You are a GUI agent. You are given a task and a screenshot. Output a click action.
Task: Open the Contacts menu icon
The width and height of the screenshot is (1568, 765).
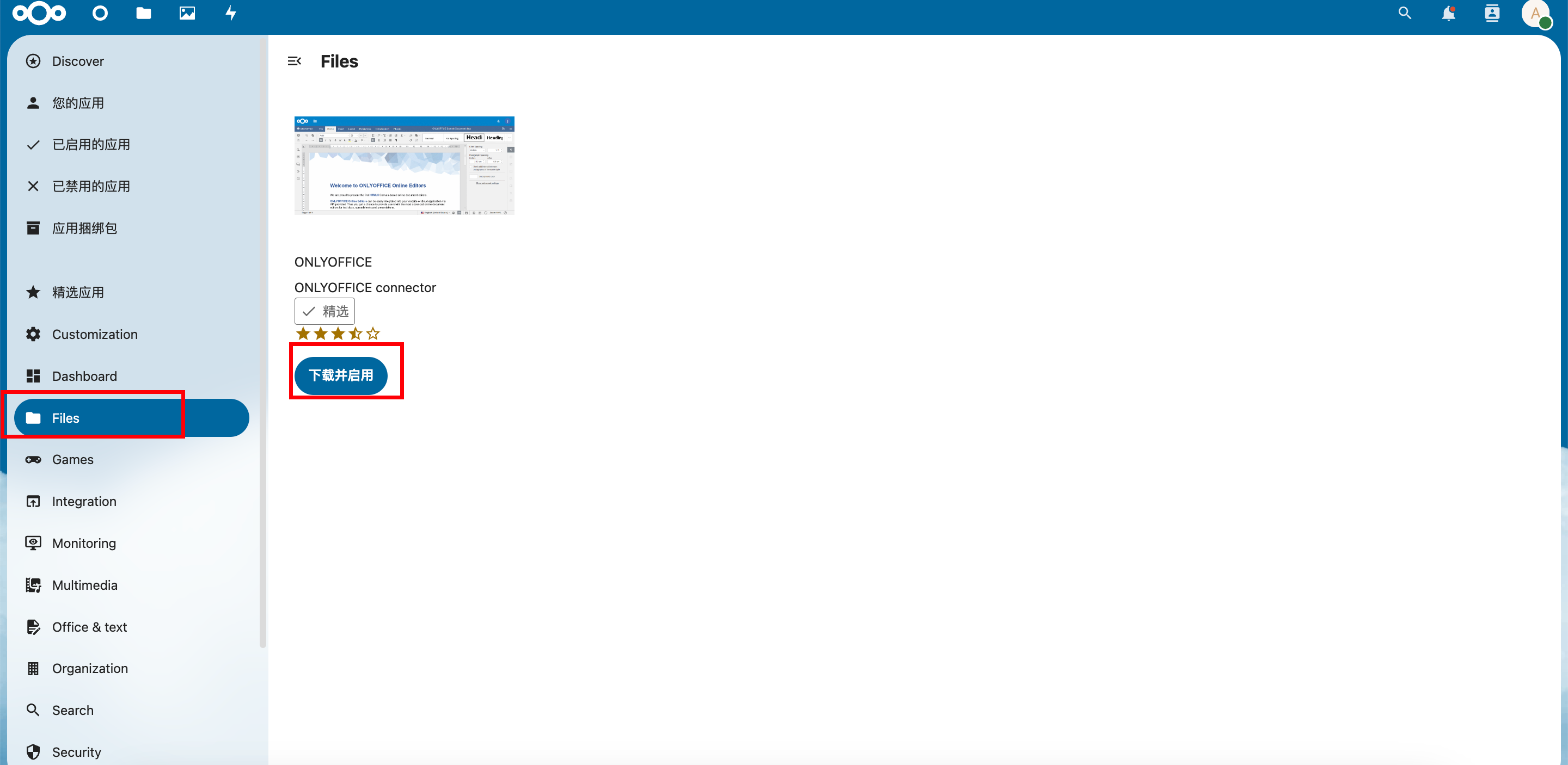pyautogui.click(x=1492, y=13)
